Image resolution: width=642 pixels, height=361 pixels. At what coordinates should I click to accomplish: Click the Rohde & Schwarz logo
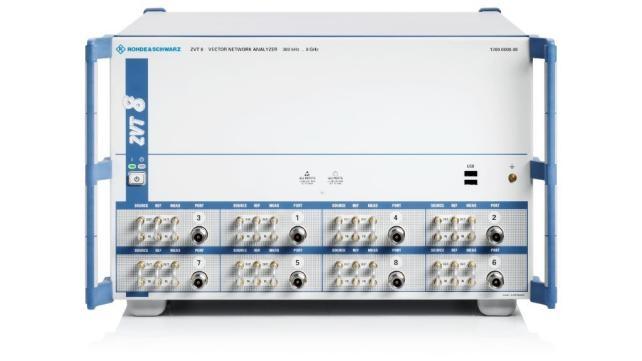pyautogui.click(x=148, y=49)
